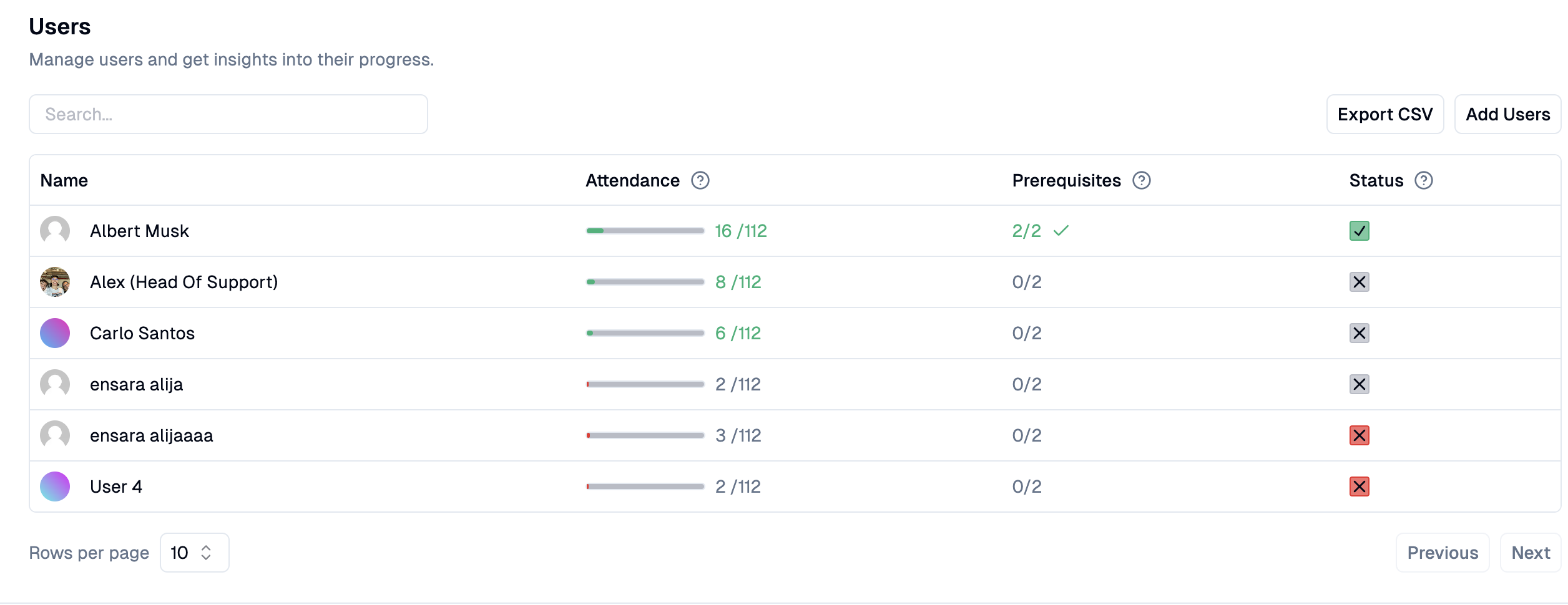This screenshot has width=1568, height=605.
Task: Click the Status column help icon
Action: (x=1424, y=180)
